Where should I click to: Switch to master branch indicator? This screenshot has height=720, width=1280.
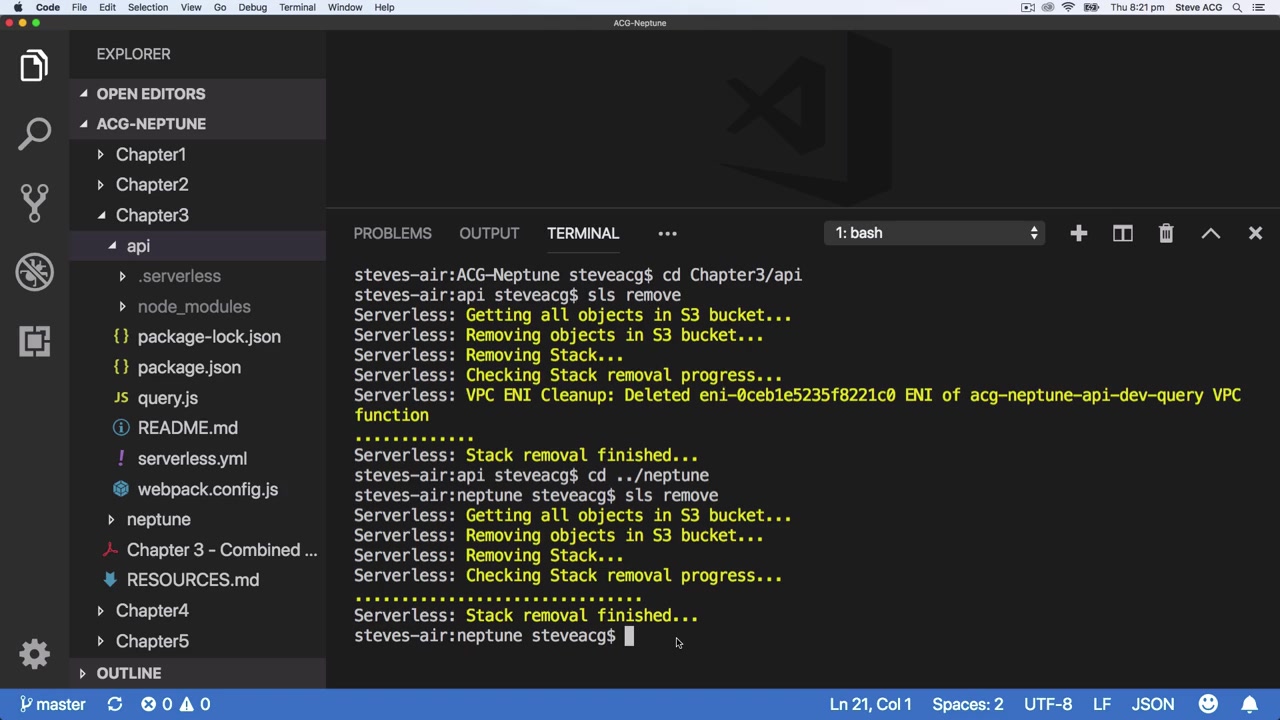pyautogui.click(x=52, y=704)
